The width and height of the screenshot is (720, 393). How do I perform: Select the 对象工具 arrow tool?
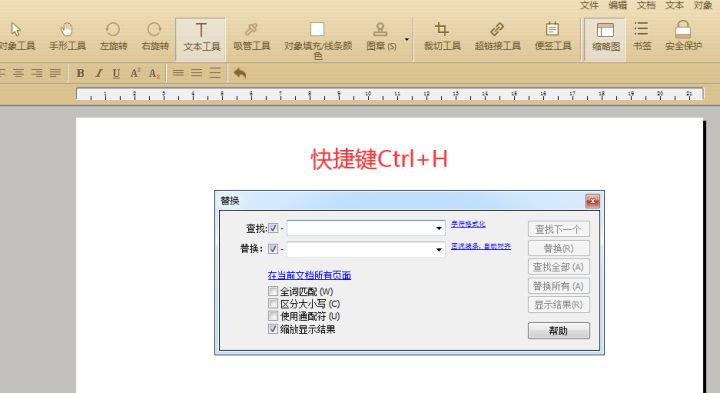click(17, 37)
